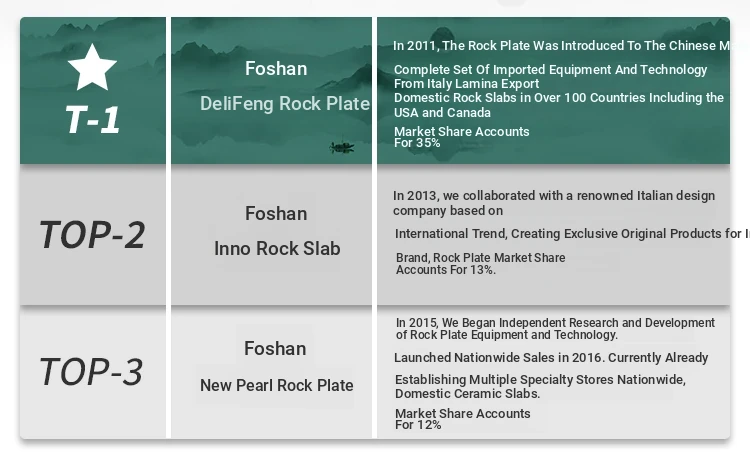Click the Inno Rock Slab name
This screenshot has width=750, height=460.
coord(277,249)
